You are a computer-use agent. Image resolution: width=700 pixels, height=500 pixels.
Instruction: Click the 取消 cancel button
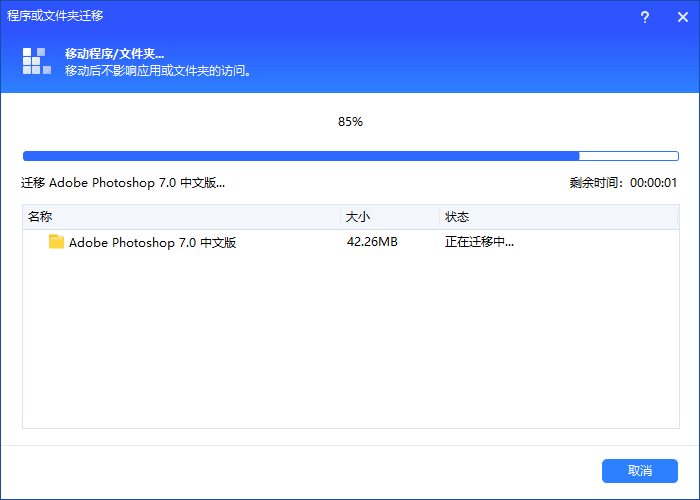coord(640,471)
